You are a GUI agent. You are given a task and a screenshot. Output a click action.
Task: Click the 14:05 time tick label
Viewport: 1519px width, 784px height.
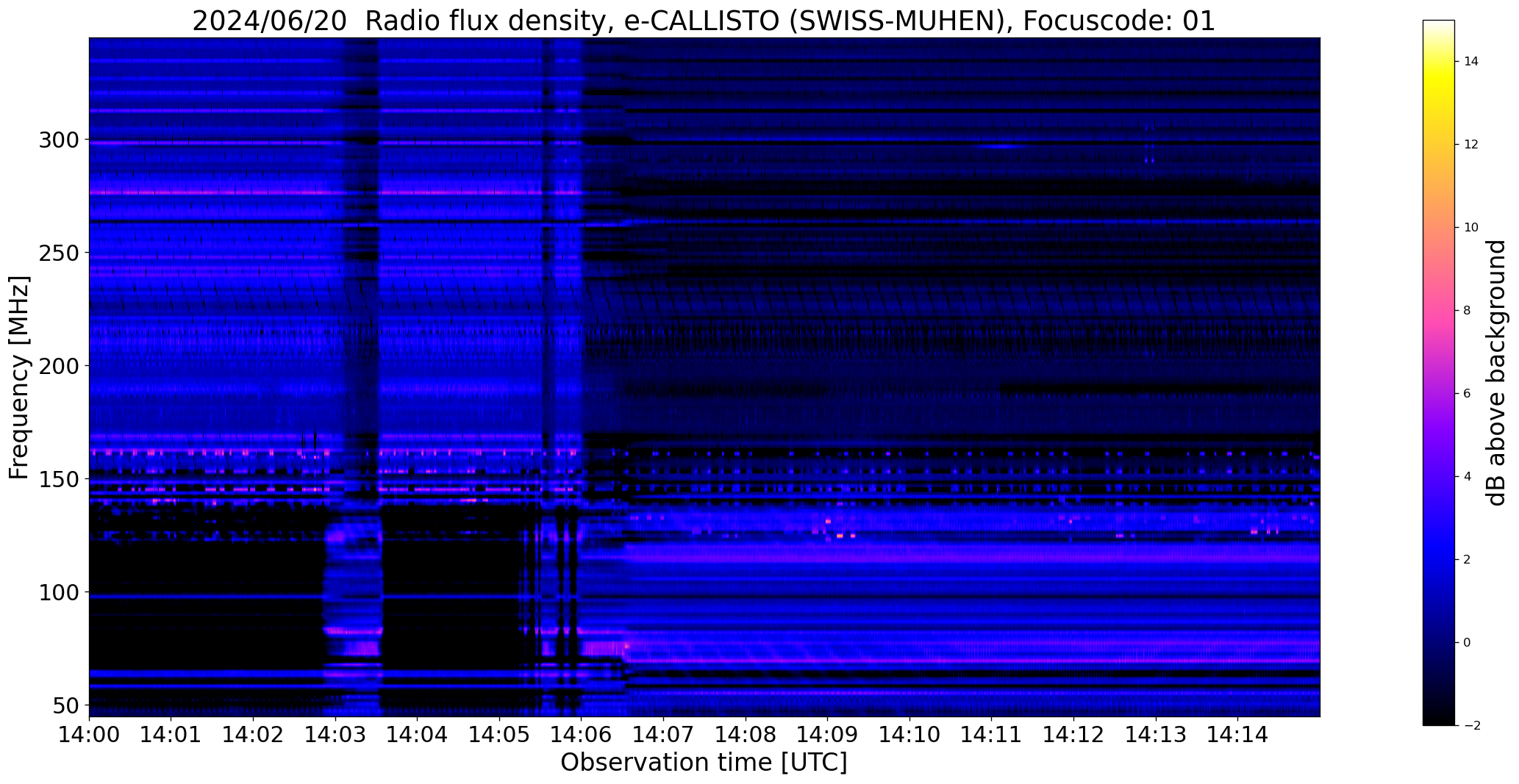(499, 734)
